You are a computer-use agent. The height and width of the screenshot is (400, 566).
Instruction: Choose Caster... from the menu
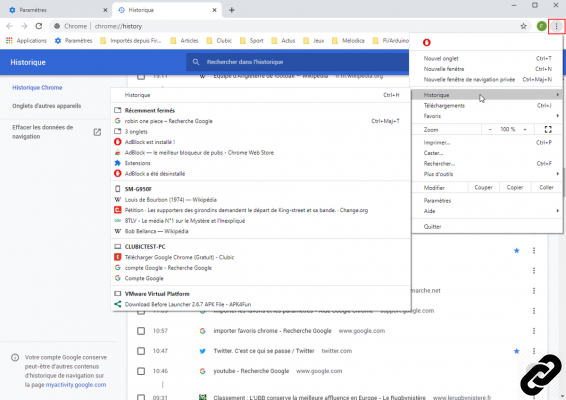pyautogui.click(x=487, y=153)
